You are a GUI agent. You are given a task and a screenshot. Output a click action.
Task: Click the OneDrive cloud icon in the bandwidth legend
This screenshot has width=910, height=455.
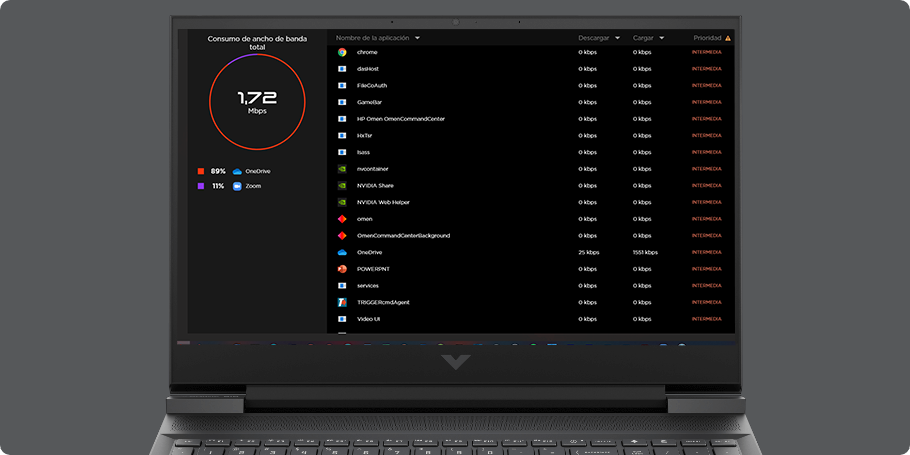click(x=237, y=171)
